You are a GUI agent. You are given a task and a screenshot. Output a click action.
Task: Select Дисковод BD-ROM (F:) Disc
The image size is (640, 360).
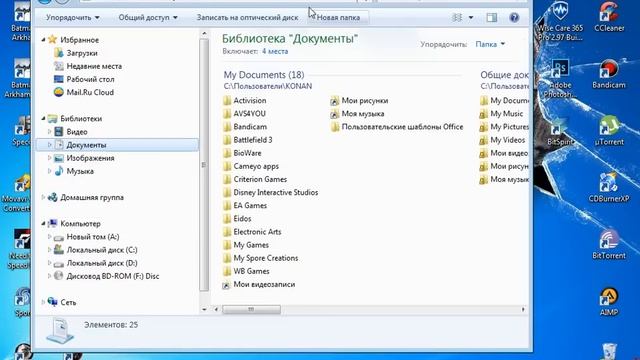107,276
